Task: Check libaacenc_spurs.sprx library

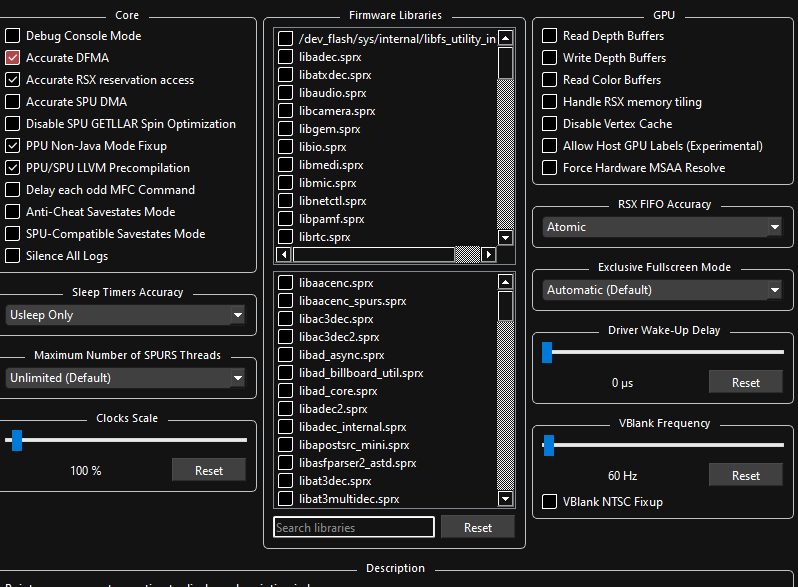Action: pyautogui.click(x=286, y=300)
